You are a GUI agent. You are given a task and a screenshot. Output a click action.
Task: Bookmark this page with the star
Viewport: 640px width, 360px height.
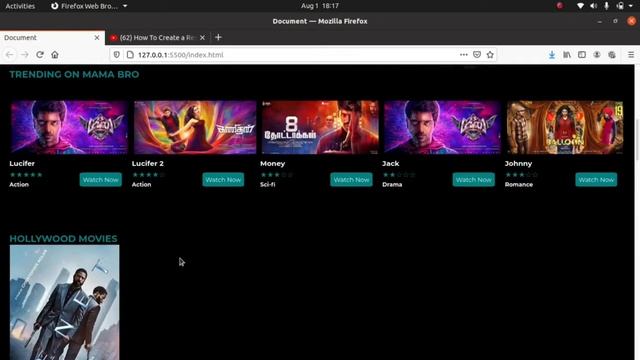coord(490,55)
